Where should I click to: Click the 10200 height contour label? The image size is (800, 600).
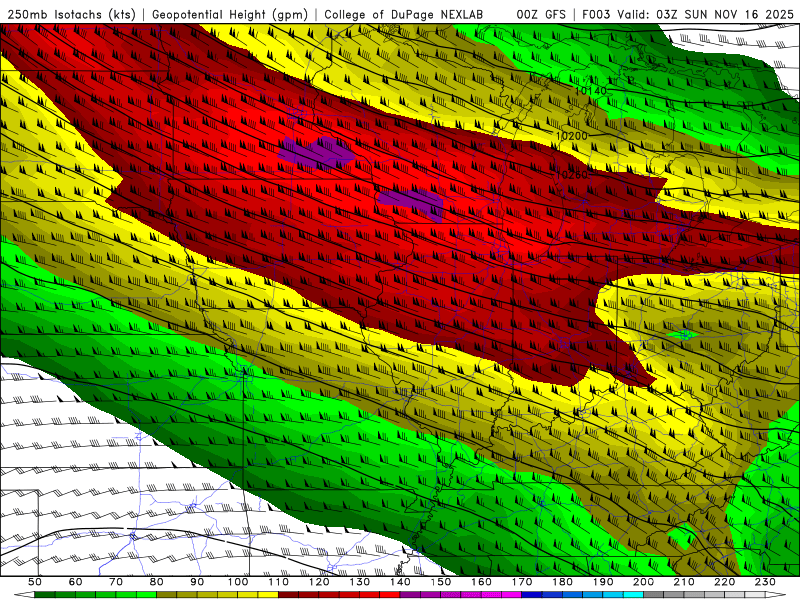coord(571,136)
